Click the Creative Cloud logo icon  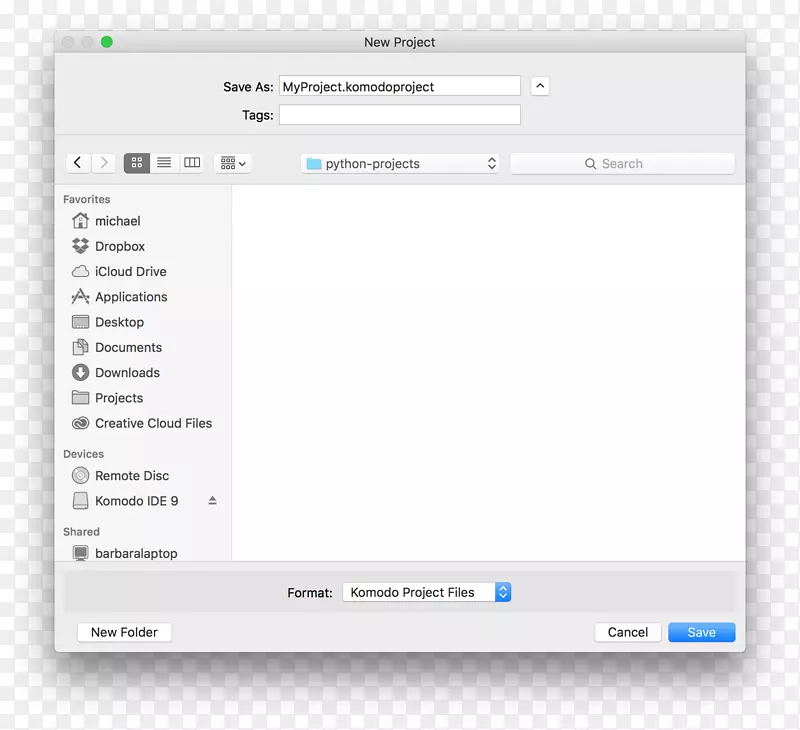coord(80,423)
